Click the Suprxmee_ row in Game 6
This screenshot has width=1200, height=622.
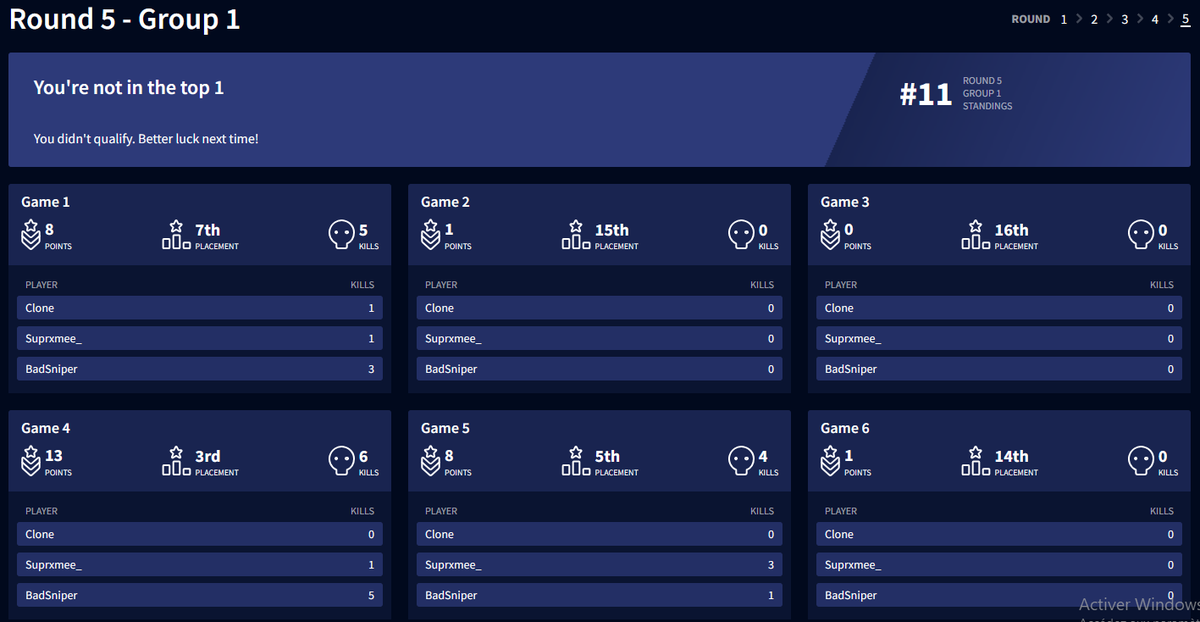[x=1000, y=565]
